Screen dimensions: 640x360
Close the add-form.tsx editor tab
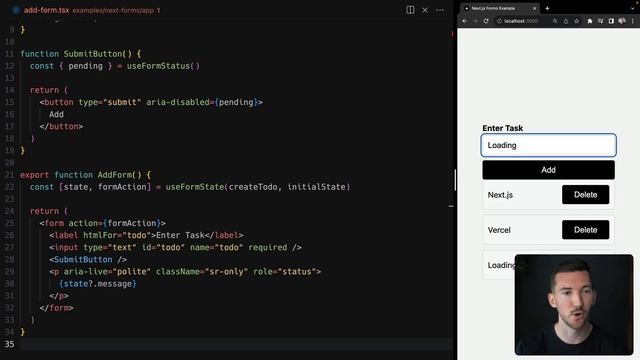point(425,10)
